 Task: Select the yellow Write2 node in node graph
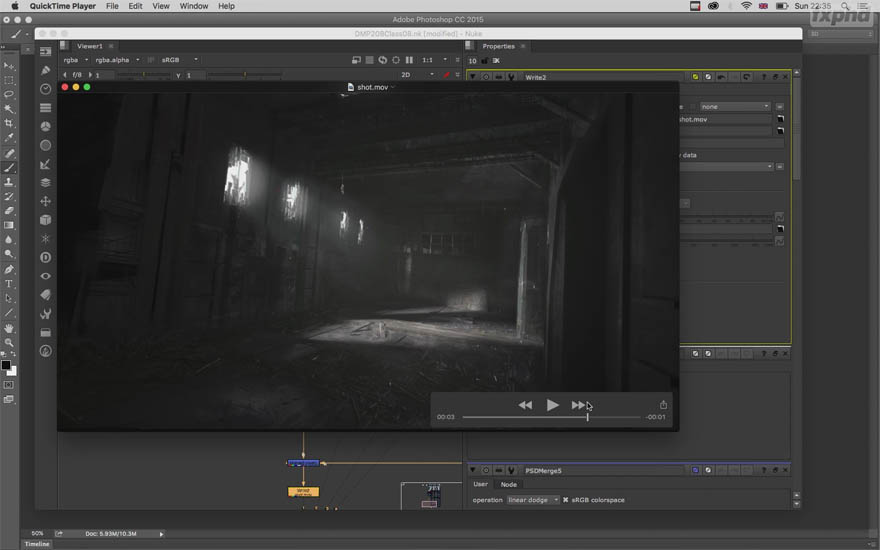(304, 492)
